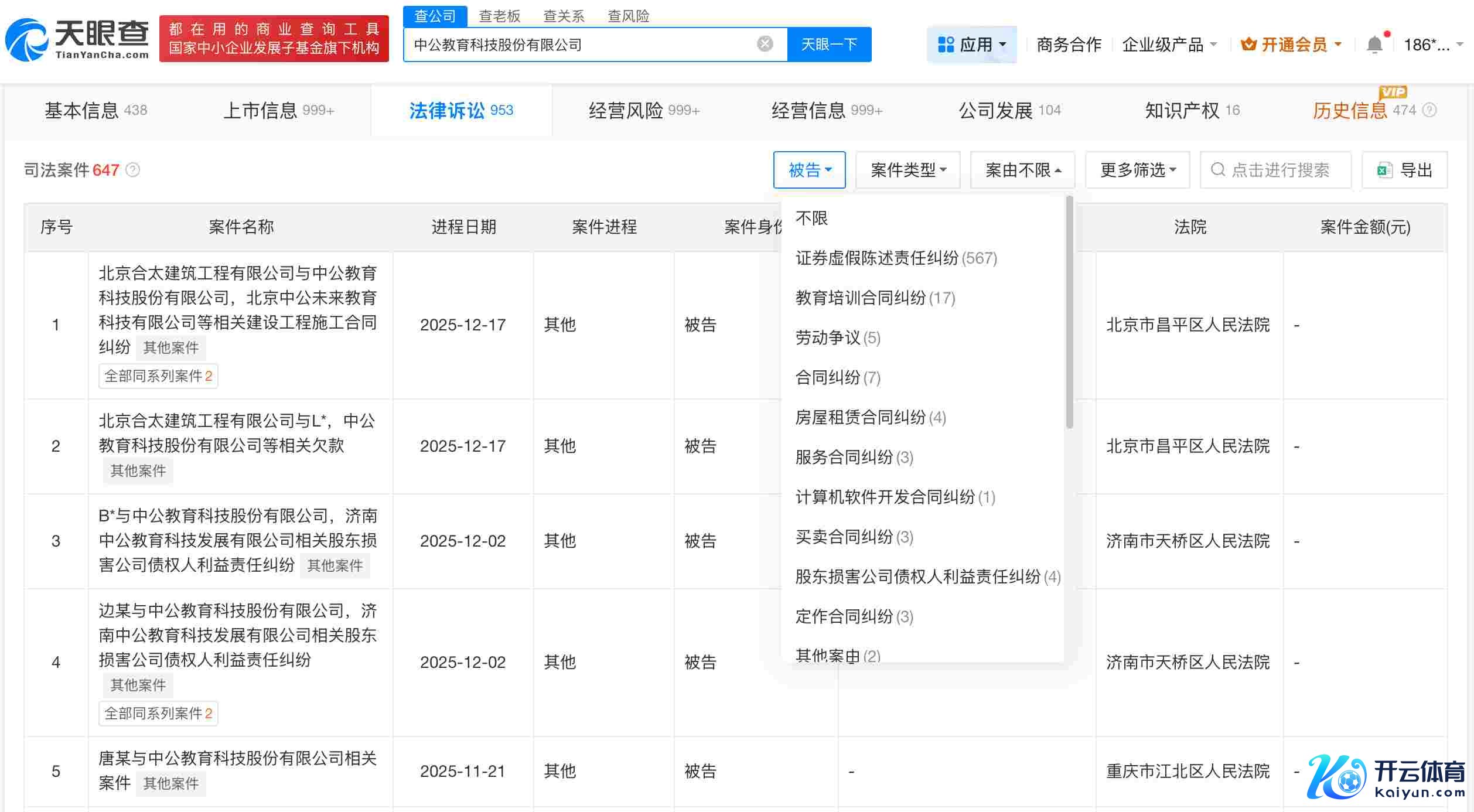Collapse the 案由不限 dropdown
Screen dimensions: 1474x812
(1022, 170)
